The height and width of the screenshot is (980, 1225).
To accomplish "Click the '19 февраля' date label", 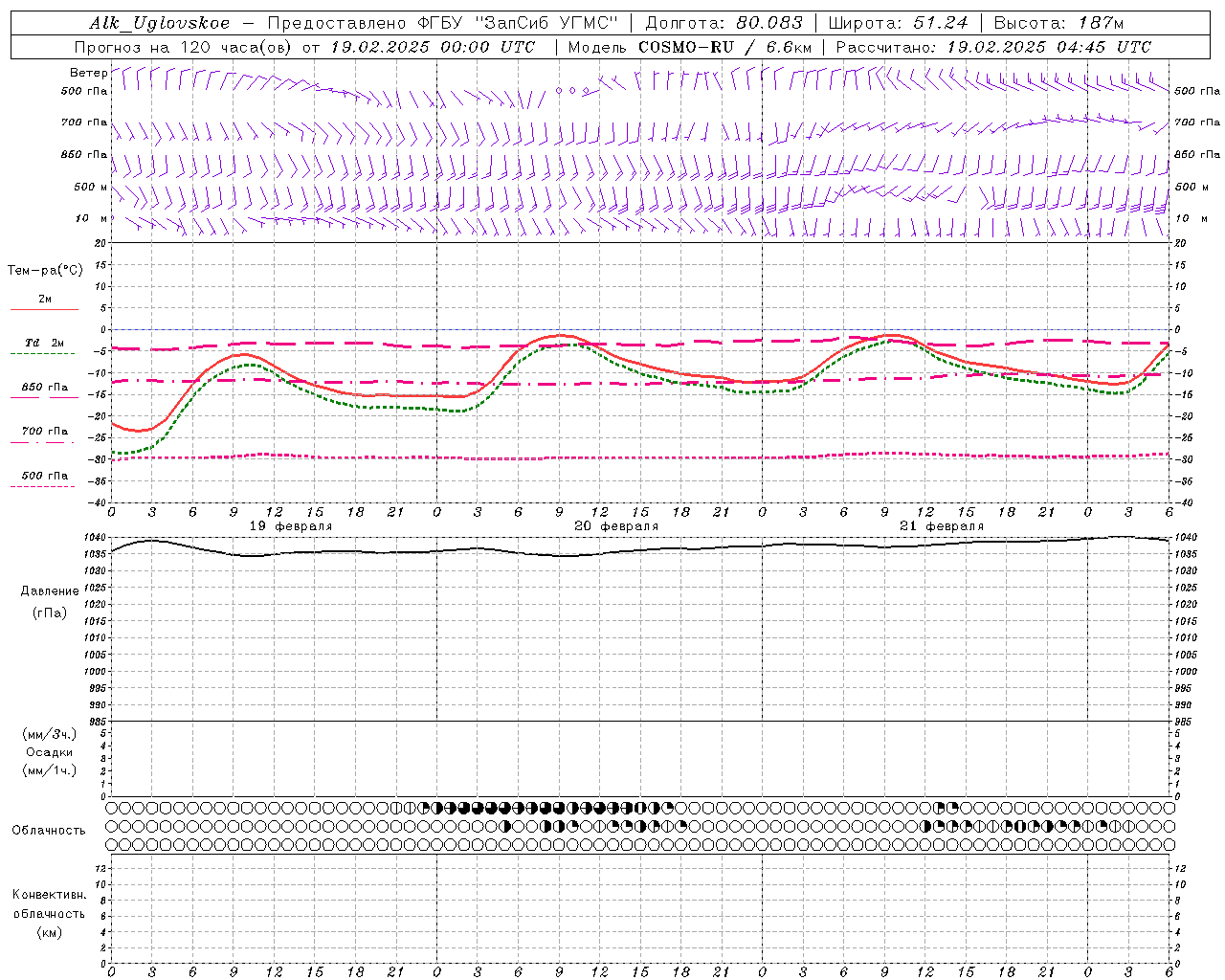I will 291,526.
